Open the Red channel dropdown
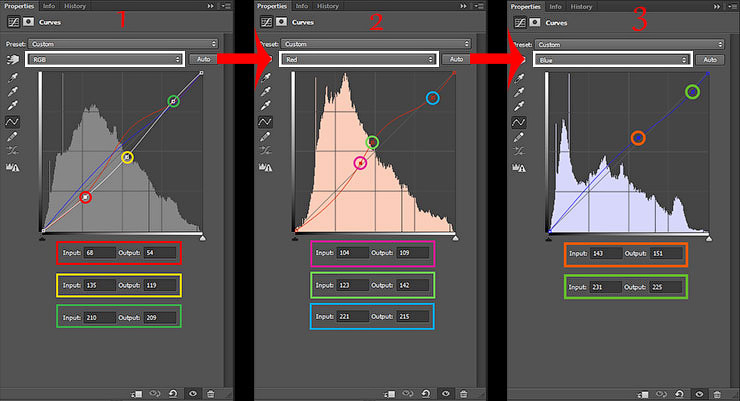Image resolution: width=740 pixels, height=401 pixels. click(358, 59)
